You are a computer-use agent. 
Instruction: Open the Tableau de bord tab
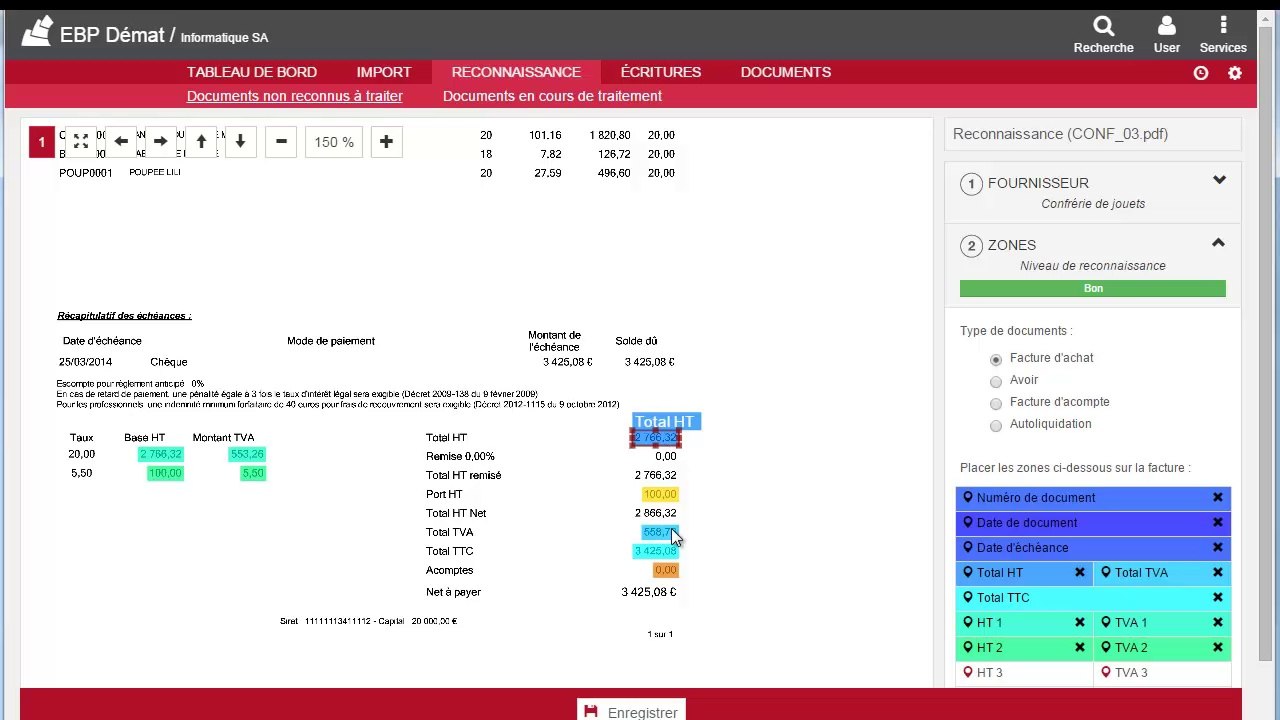252,72
